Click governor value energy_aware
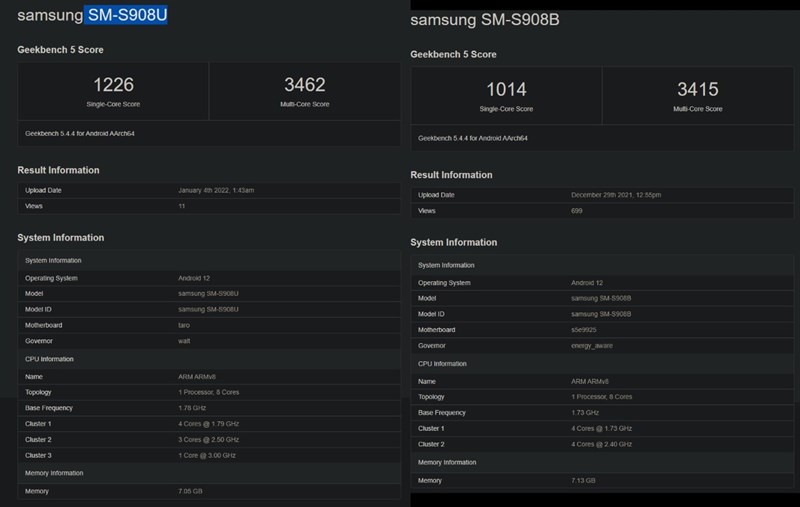Image resolution: width=800 pixels, height=507 pixels. pyautogui.click(x=592, y=345)
